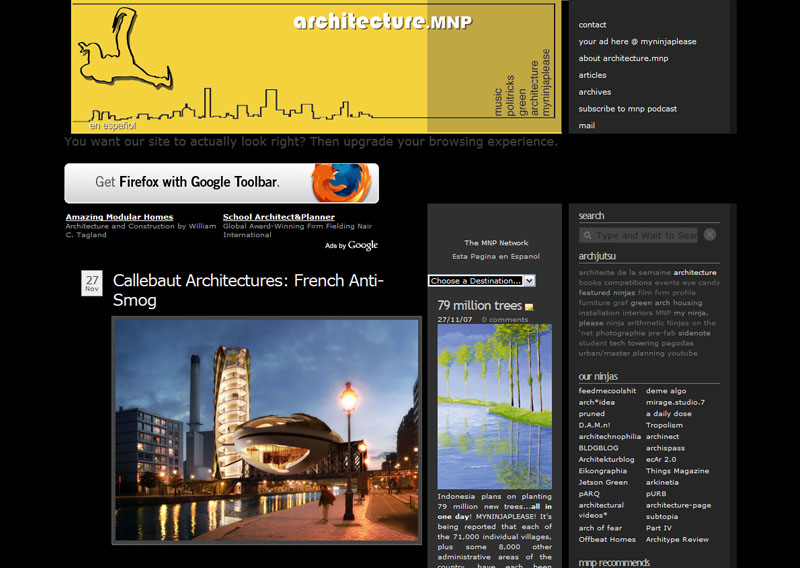Open the School Architect&Planner ad link
Image resolution: width=800 pixels, height=568 pixels.
point(279,217)
